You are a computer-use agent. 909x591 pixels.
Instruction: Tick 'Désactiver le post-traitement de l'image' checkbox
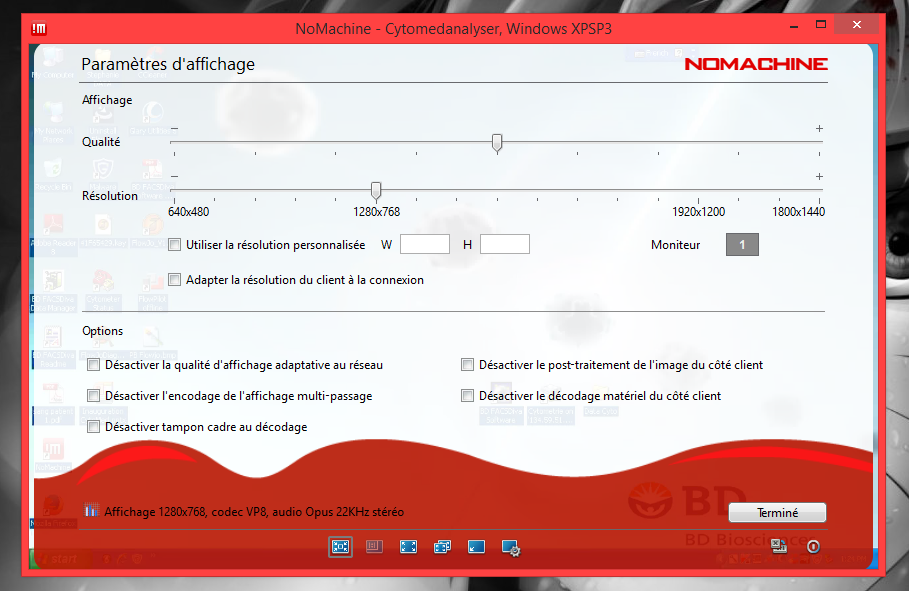(467, 365)
